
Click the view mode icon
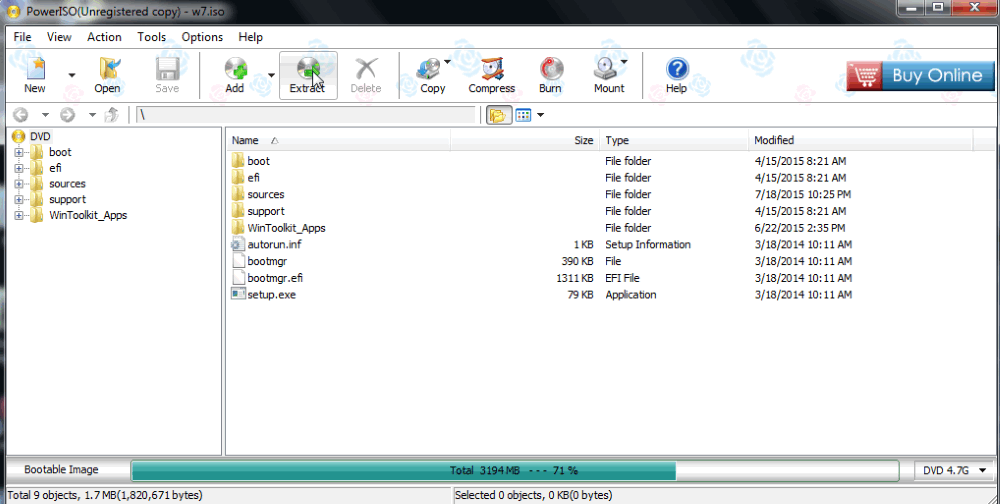pyautogui.click(x=524, y=115)
